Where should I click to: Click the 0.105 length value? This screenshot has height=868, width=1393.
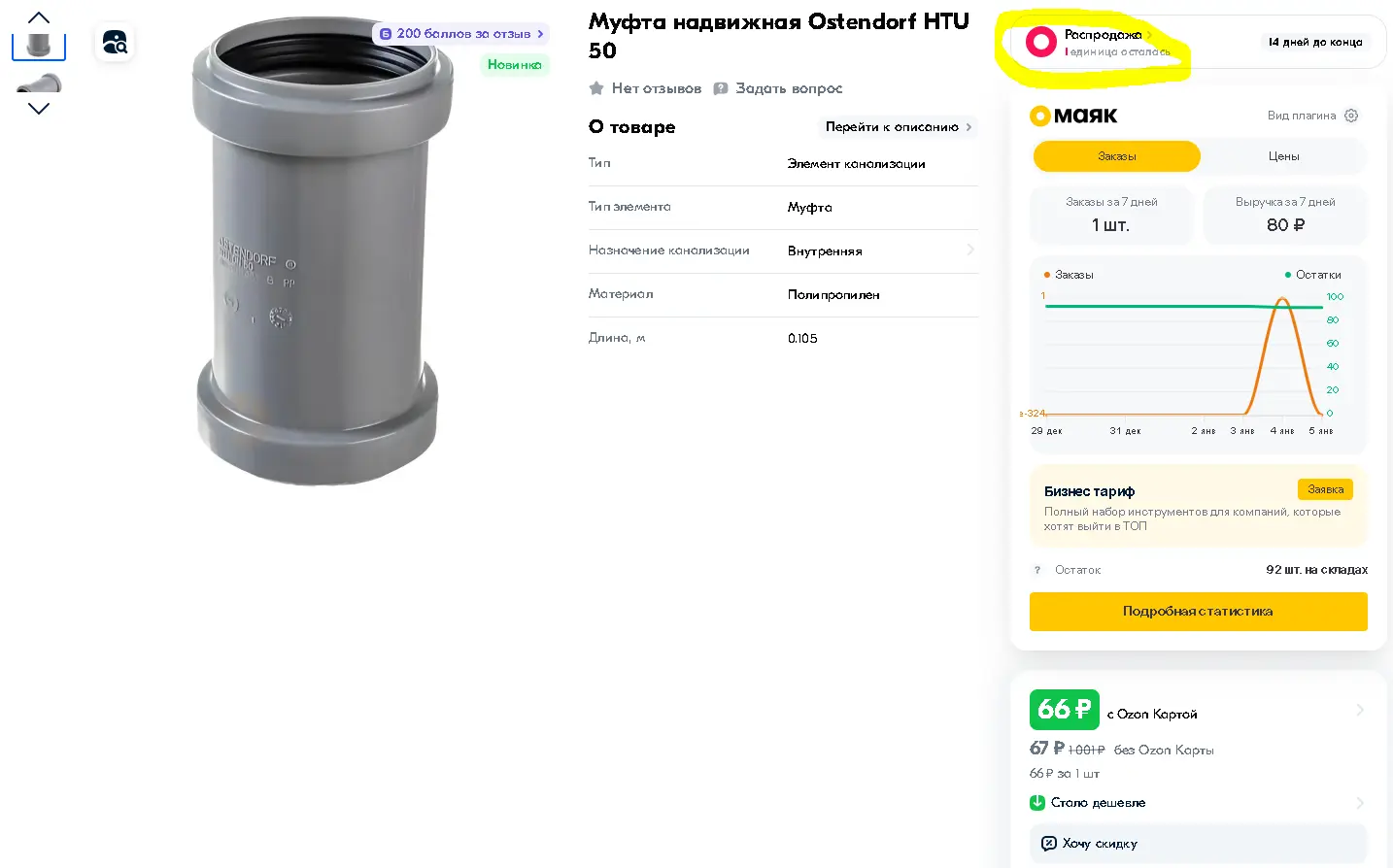(802, 339)
